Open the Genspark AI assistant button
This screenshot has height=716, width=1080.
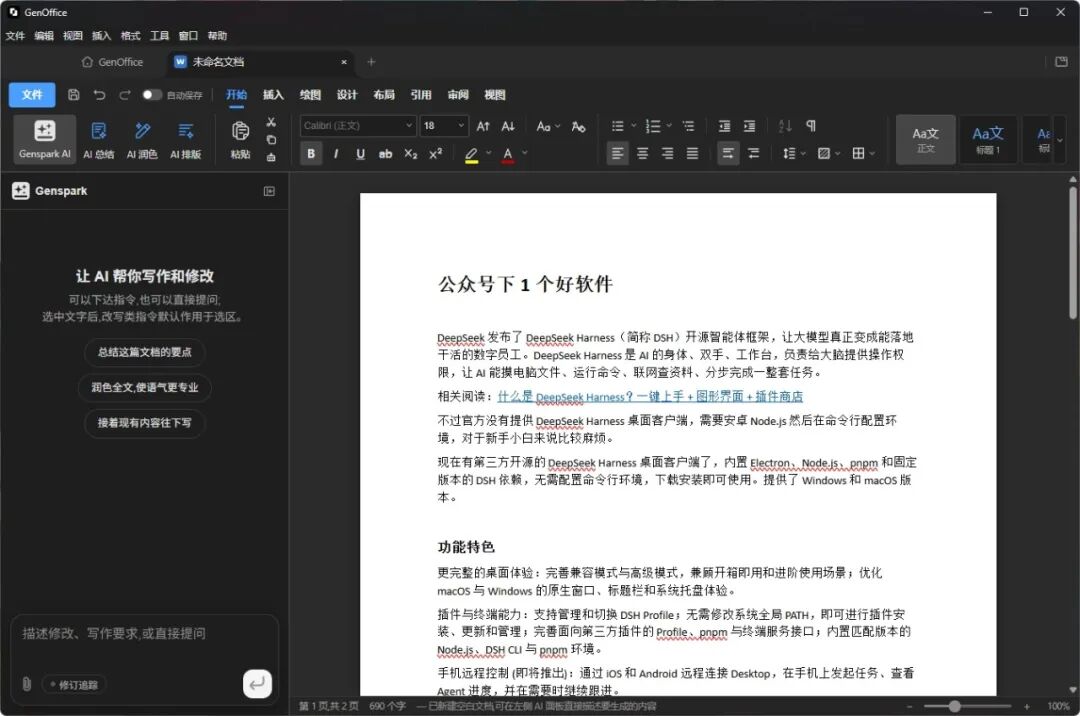coord(45,140)
